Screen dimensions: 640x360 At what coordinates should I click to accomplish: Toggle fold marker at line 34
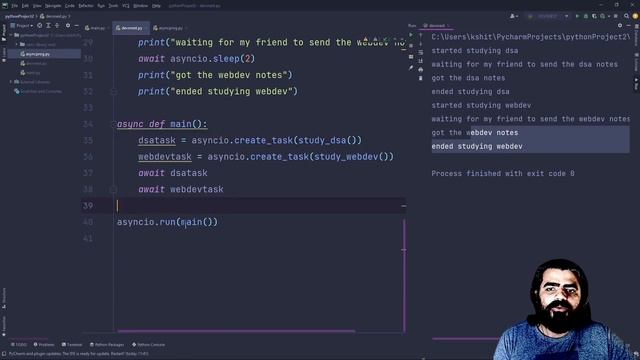[x=114, y=124]
